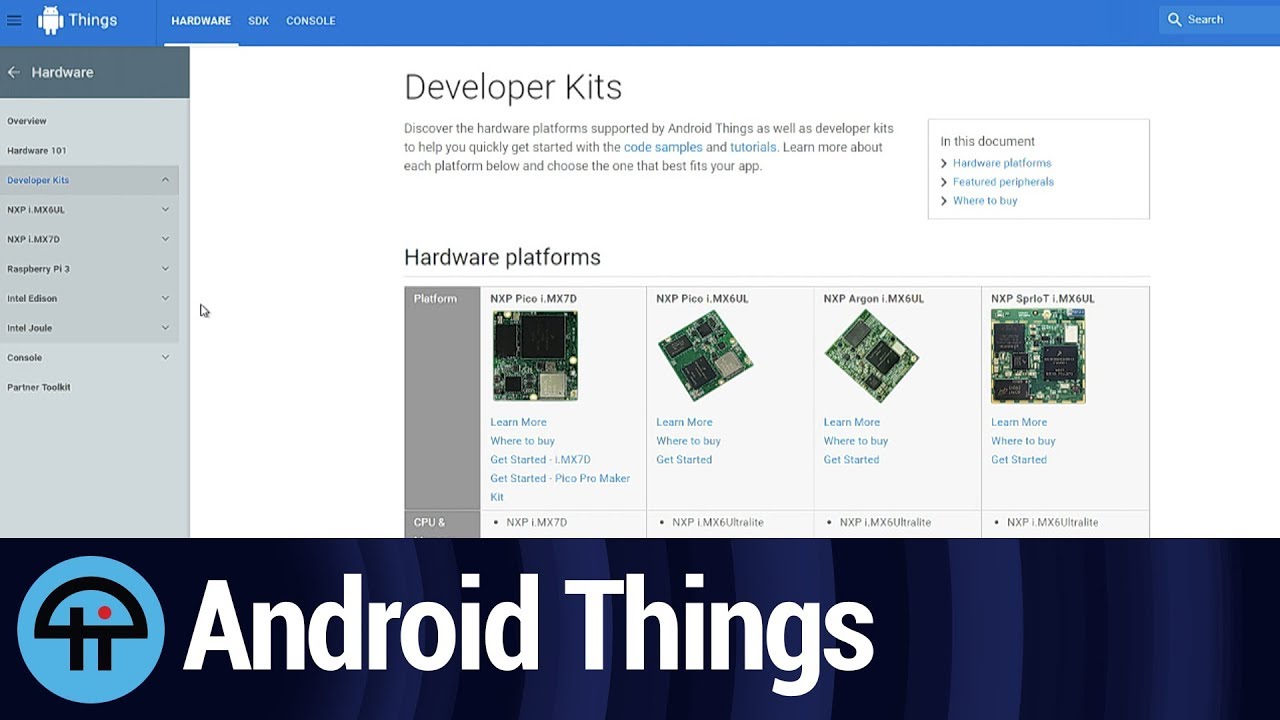Open Hardware 101 in the sidebar
Screen dimensions: 1280x720
coord(37,150)
